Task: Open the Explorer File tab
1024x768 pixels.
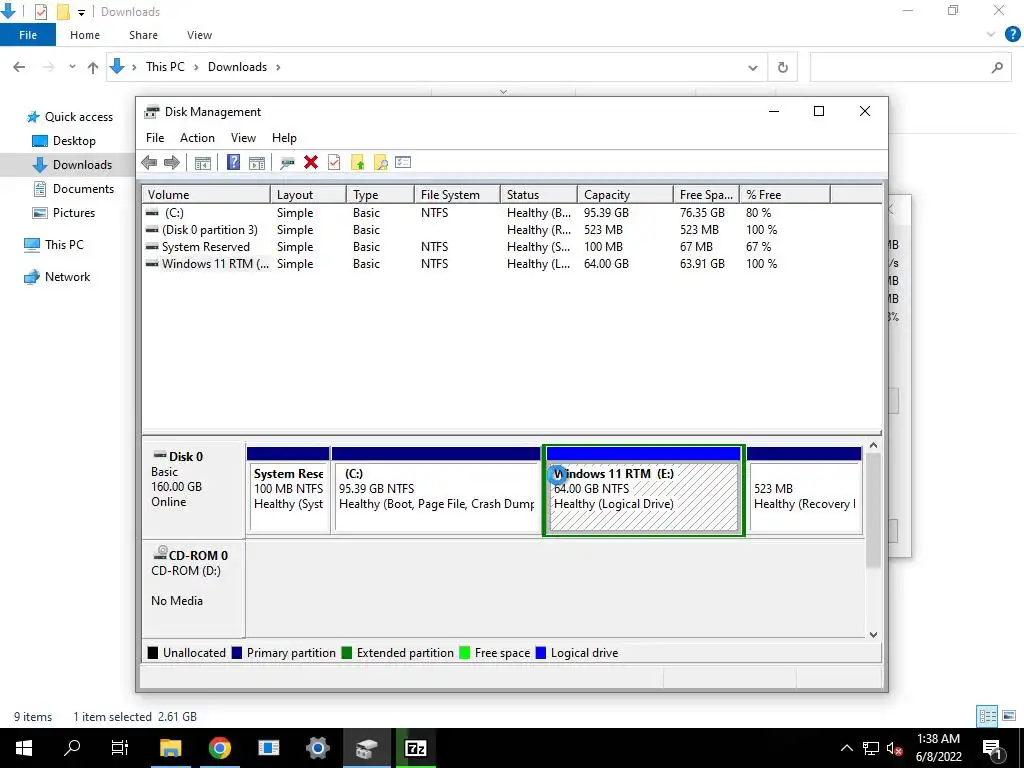Action: pyautogui.click(x=28, y=35)
